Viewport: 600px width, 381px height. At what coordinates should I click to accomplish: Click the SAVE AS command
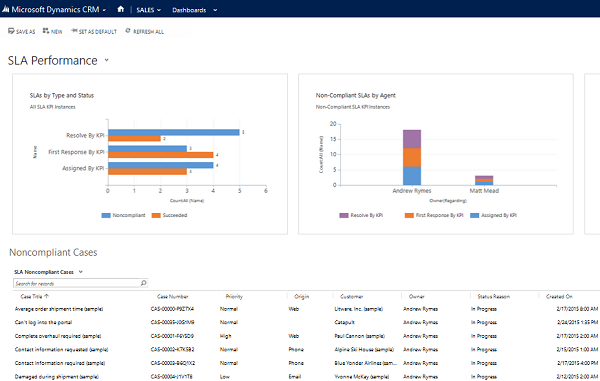click(21, 31)
